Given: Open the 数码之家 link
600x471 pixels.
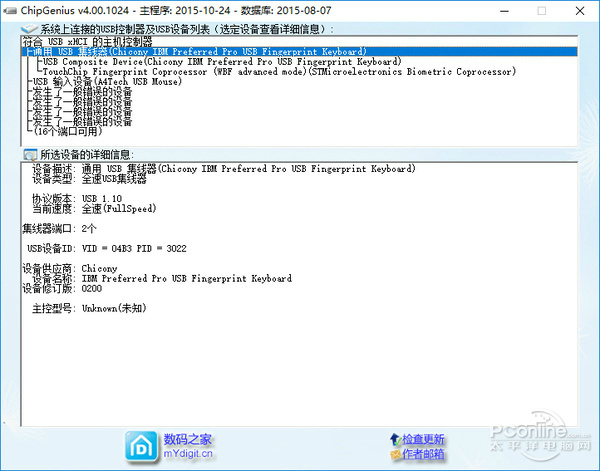Looking at the screenshot, I should click(188, 439).
